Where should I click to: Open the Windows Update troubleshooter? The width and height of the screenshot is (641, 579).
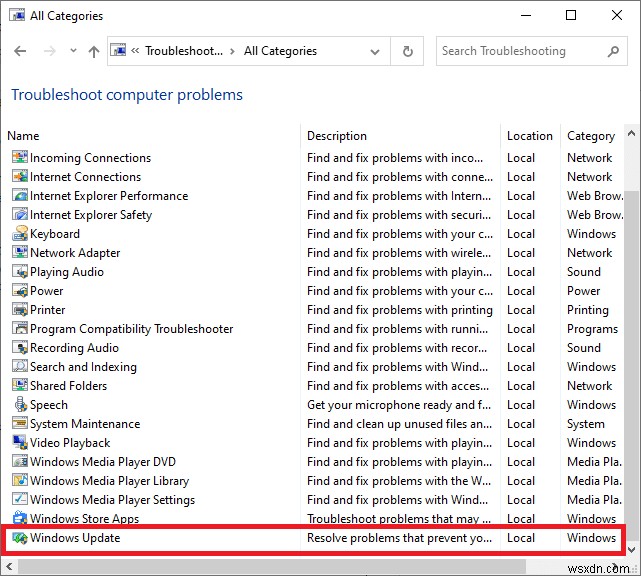pyautogui.click(x=75, y=538)
